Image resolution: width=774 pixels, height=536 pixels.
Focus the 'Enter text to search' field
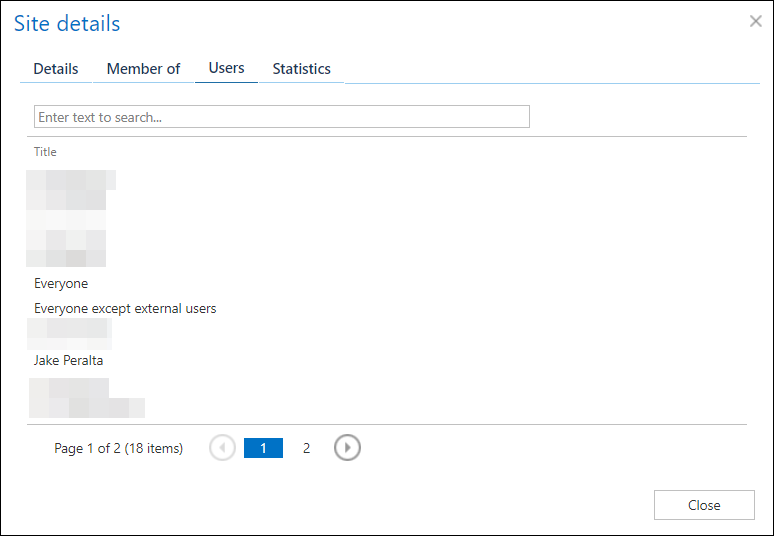tap(281, 117)
